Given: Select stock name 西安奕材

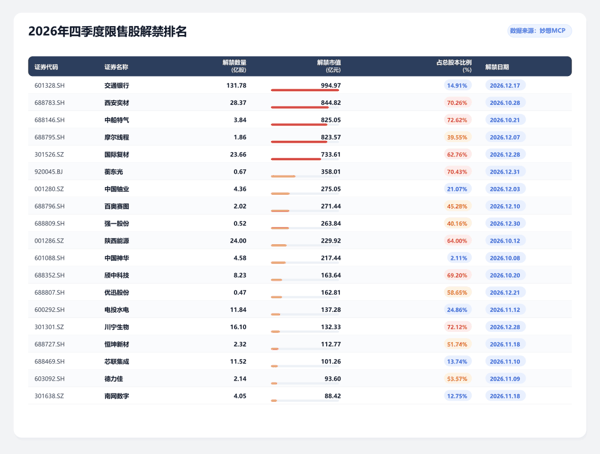Looking at the screenshot, I should (x=117, y=103).
